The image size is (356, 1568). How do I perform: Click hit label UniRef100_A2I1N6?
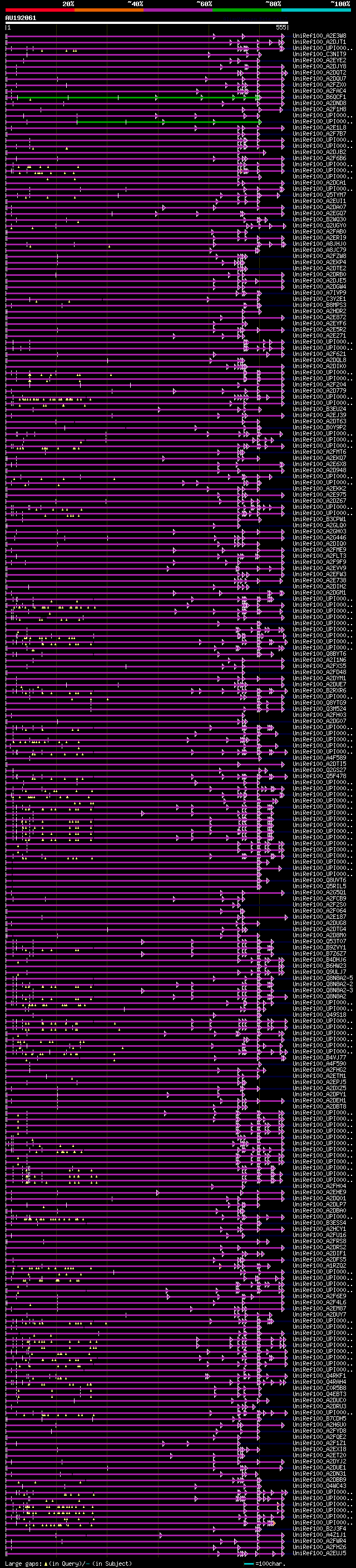coord(319,660)
